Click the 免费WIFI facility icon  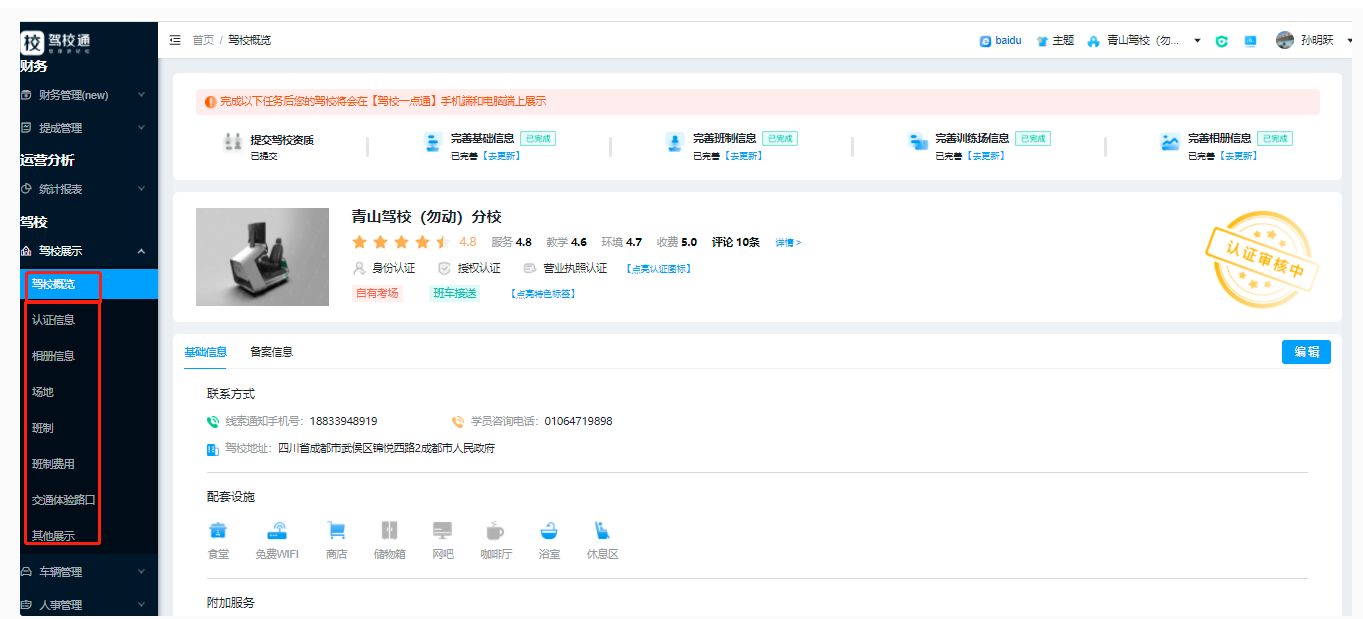[277, 530]
